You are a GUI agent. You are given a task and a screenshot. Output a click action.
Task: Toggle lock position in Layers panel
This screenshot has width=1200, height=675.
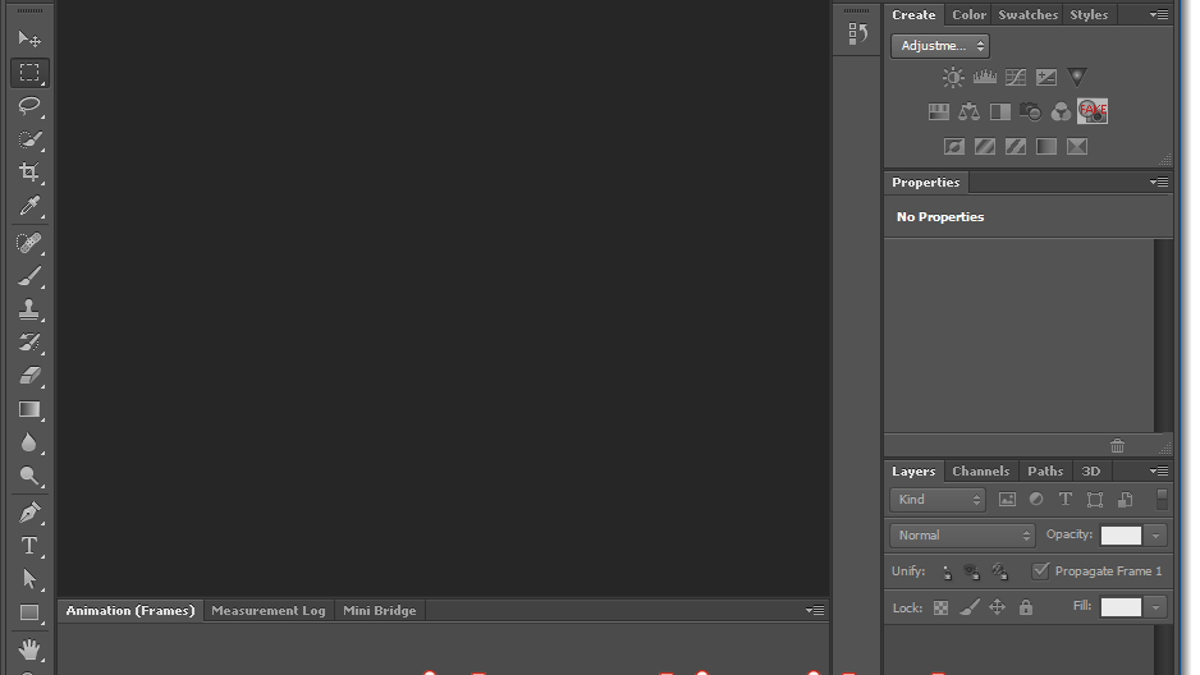click(997, 607)
